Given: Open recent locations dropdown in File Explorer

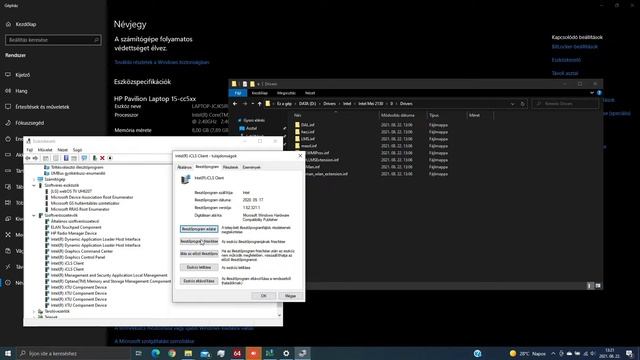Looking at the screenshot, I should [253, 104].
